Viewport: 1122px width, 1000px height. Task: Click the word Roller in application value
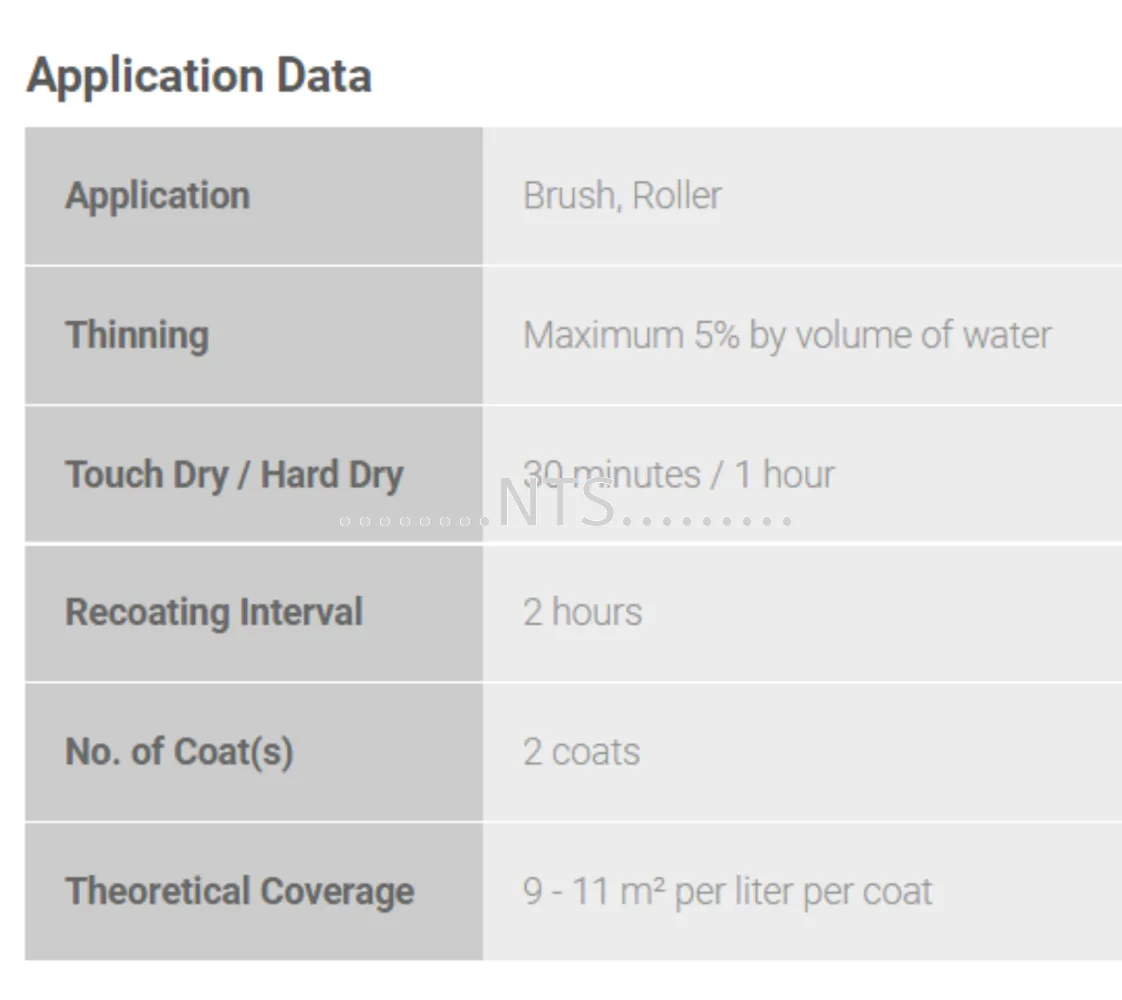tap(677, 195)
